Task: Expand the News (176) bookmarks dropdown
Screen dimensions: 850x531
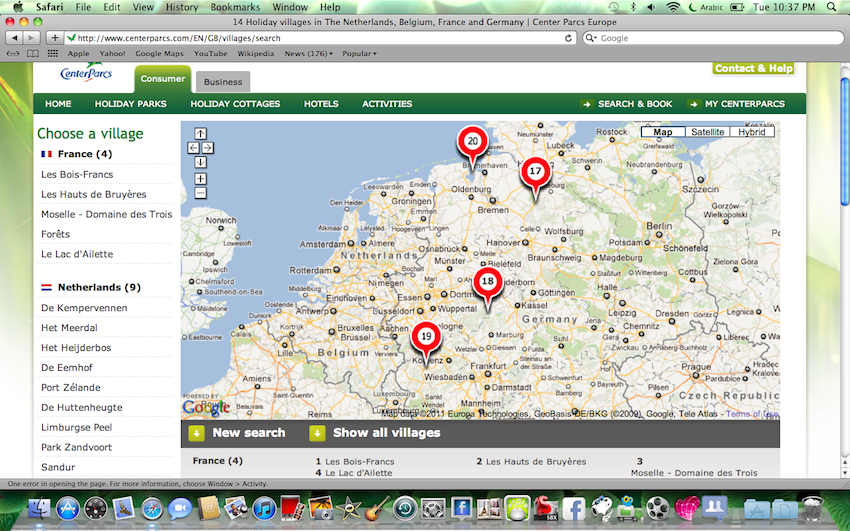Action: pyautogui.click(x=308, y=54)
